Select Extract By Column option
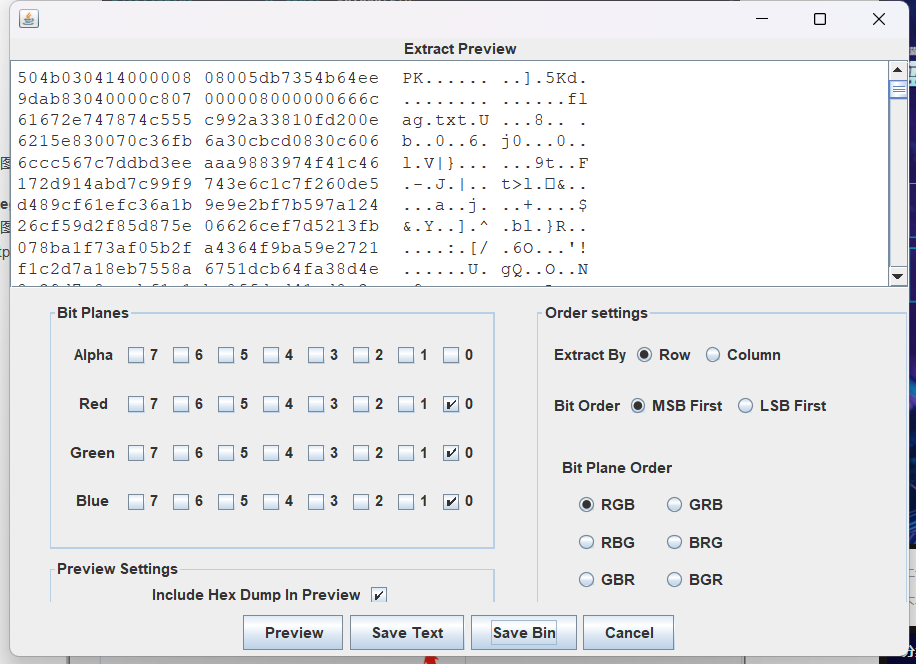 [x=713, y=355]
